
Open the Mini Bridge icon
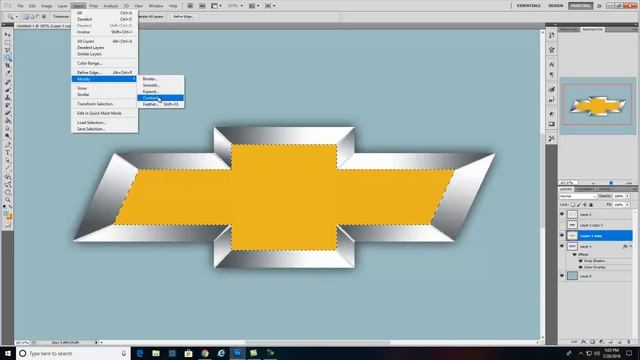point(202,6)
